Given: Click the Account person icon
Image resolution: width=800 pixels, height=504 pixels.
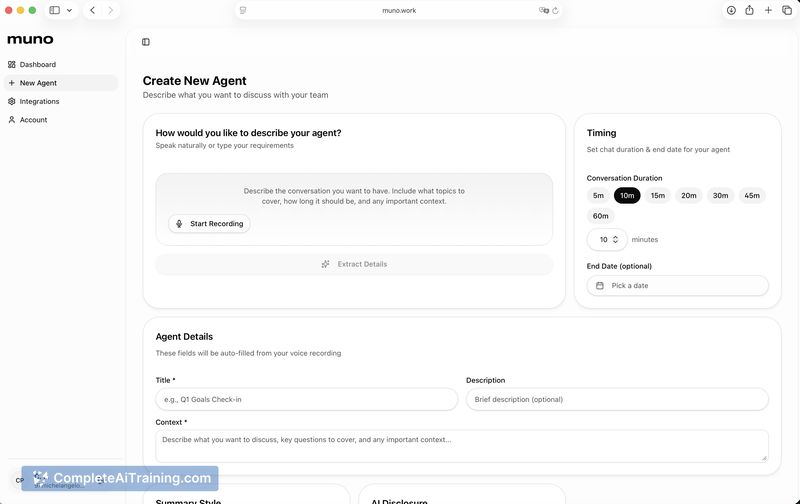Looking at the screenshot, I should pos(12,119).
